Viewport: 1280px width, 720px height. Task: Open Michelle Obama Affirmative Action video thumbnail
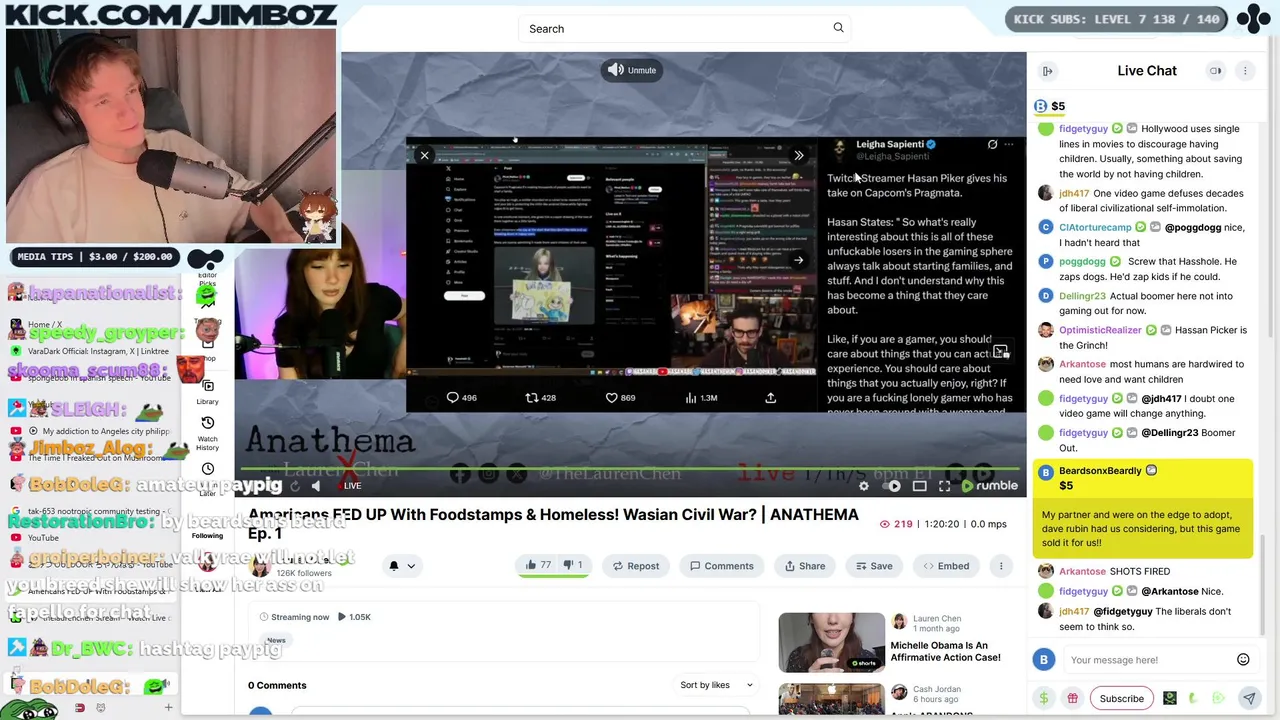point(832,642)
